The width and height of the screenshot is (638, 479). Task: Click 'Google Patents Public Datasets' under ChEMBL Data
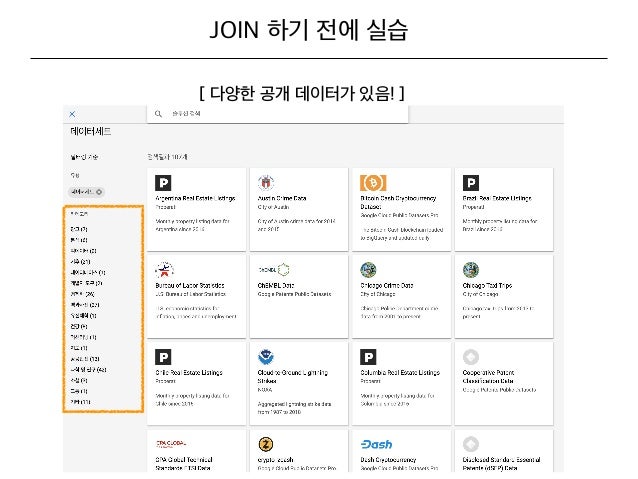click(x=295, y=294)
